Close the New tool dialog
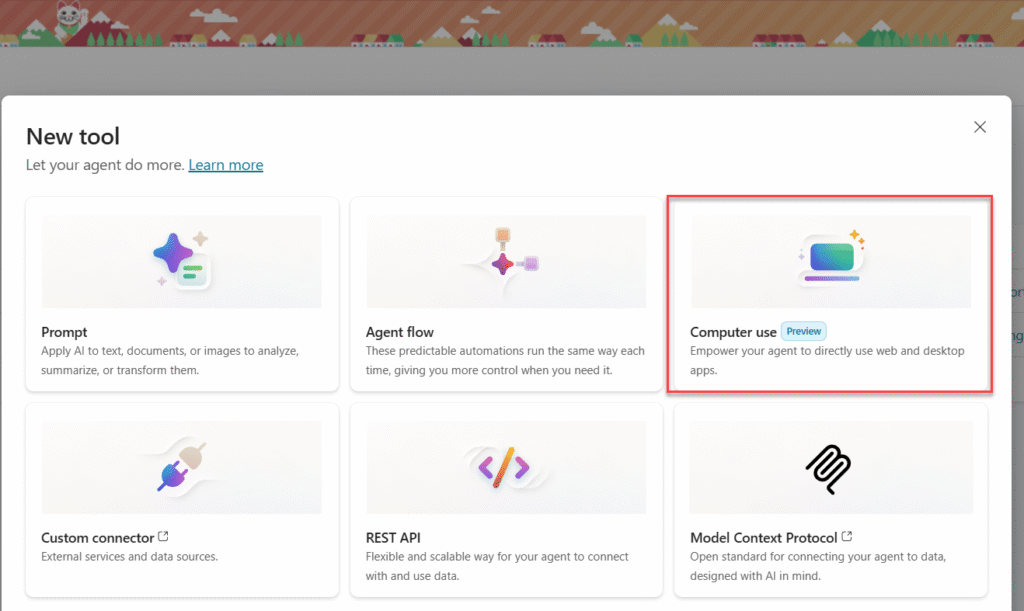 [980, 127]
